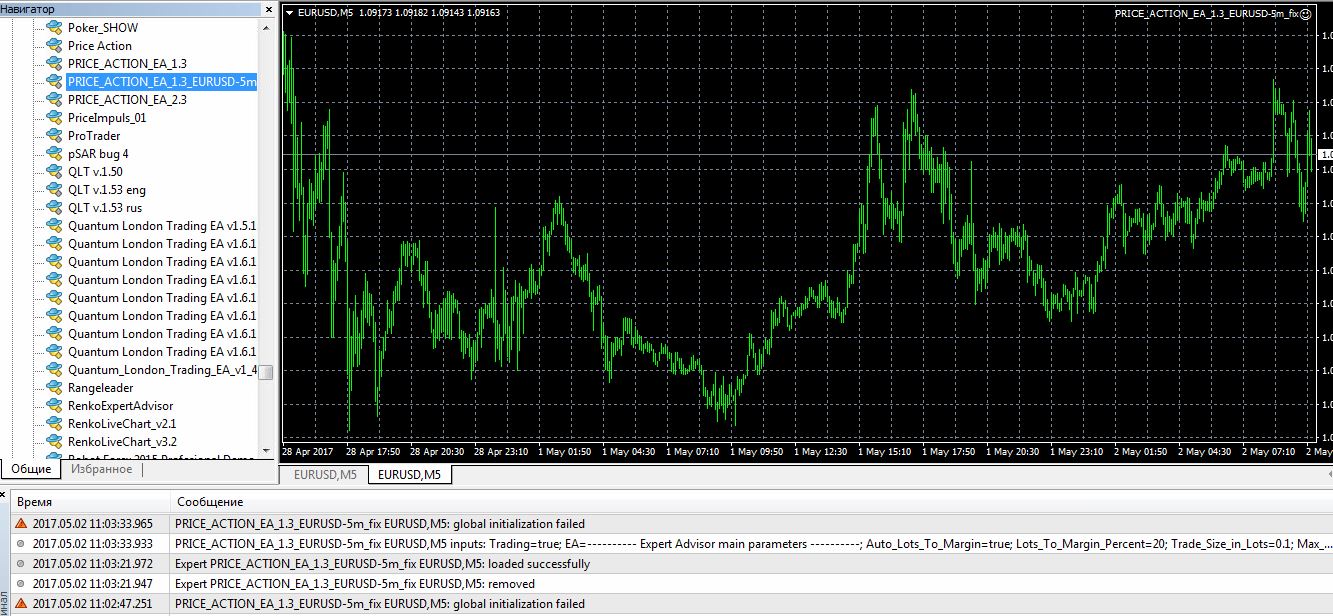This screenshot has width=1333, height=616.
Task: Click the triangle before EURUSD,M5 chart title
Action: 289,14
